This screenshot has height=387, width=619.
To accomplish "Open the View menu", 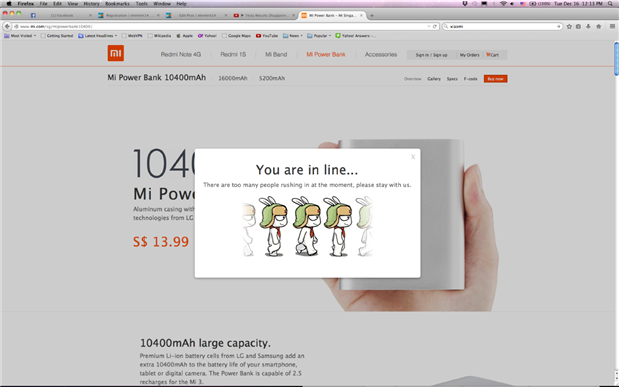I will click(x=73, y=4).
